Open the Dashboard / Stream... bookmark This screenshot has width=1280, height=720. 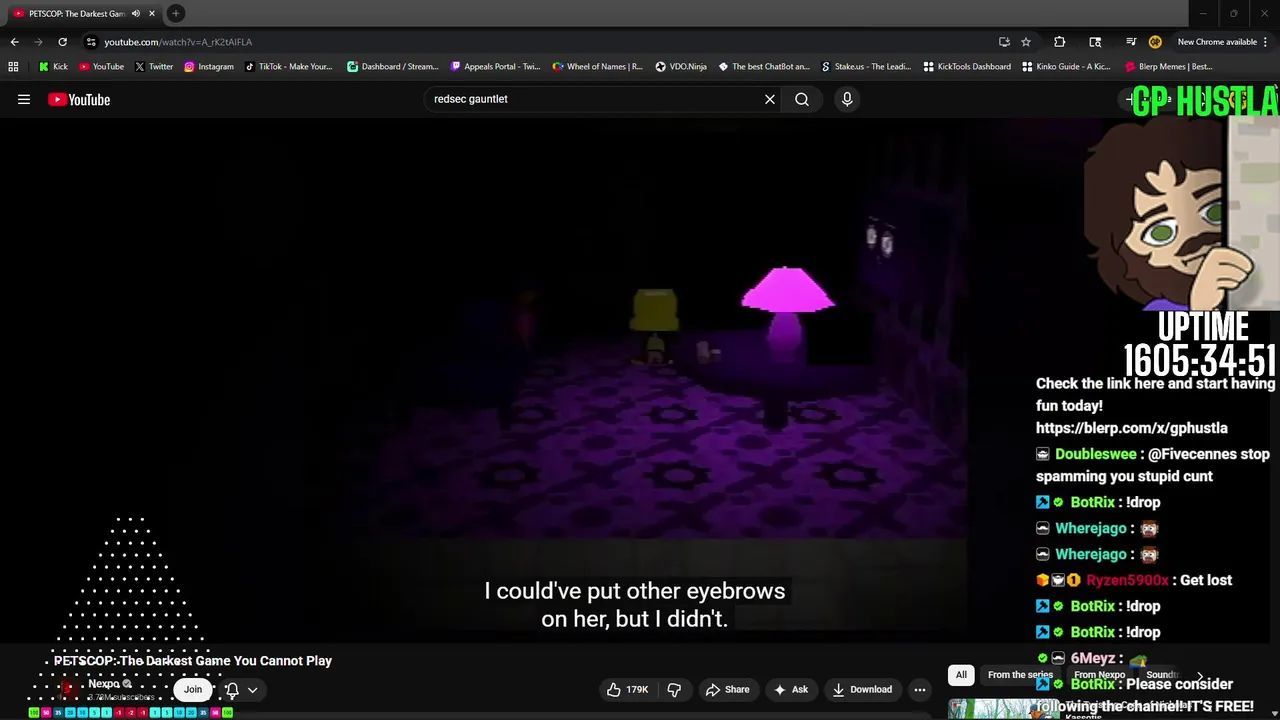[x=392, y=67]
